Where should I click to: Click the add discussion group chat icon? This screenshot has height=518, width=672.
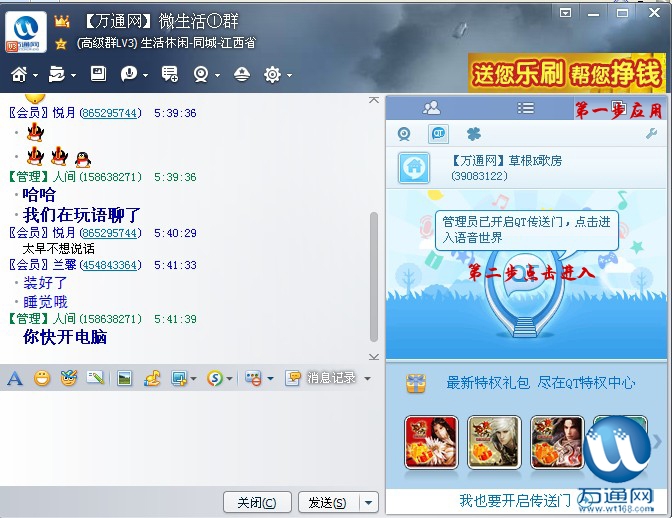(x=170, y=74)
